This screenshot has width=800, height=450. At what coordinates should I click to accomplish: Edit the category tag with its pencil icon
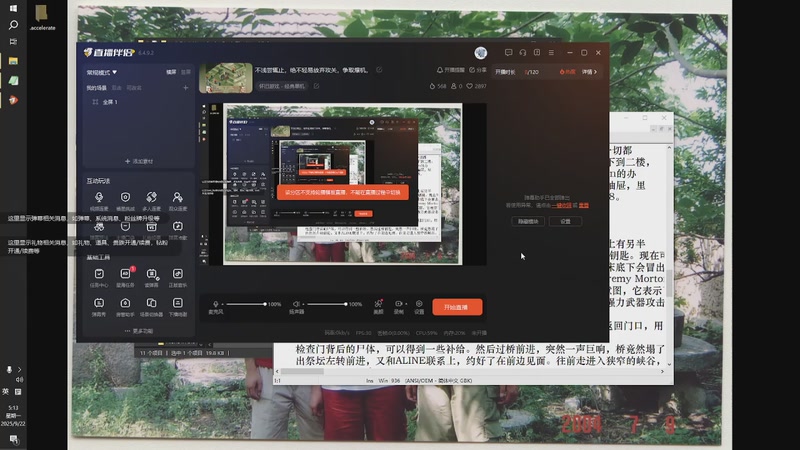316,86
